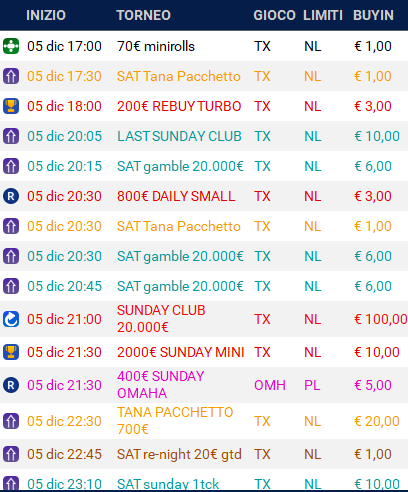408x492 pixels.
Task: Select the 400€ SUNDAY OMAHA row name
Action: click(160, 385)
